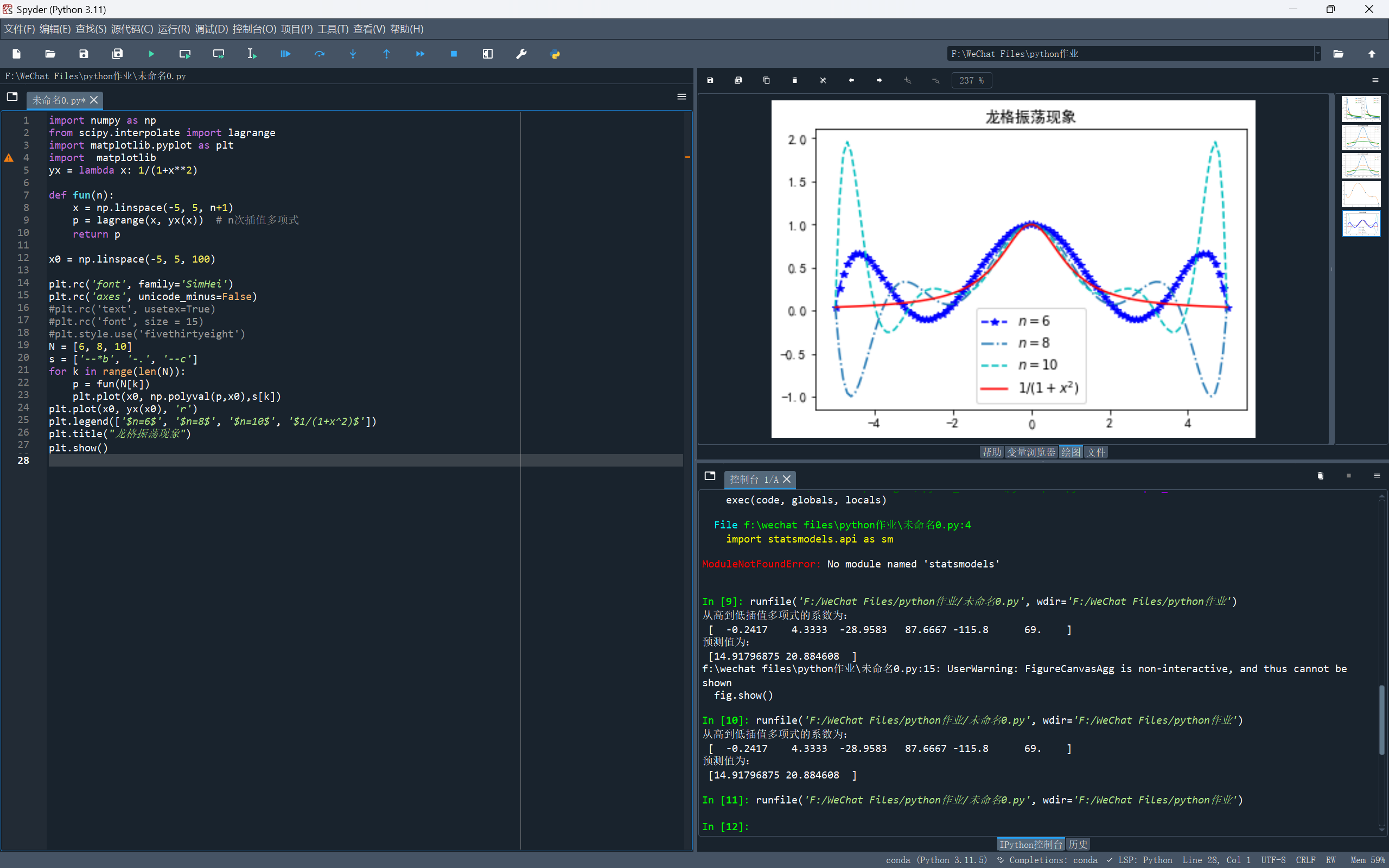Switch to 帮助 pane tab
The width and height of the screenshot is (1389, 868).
click(992, 452)
